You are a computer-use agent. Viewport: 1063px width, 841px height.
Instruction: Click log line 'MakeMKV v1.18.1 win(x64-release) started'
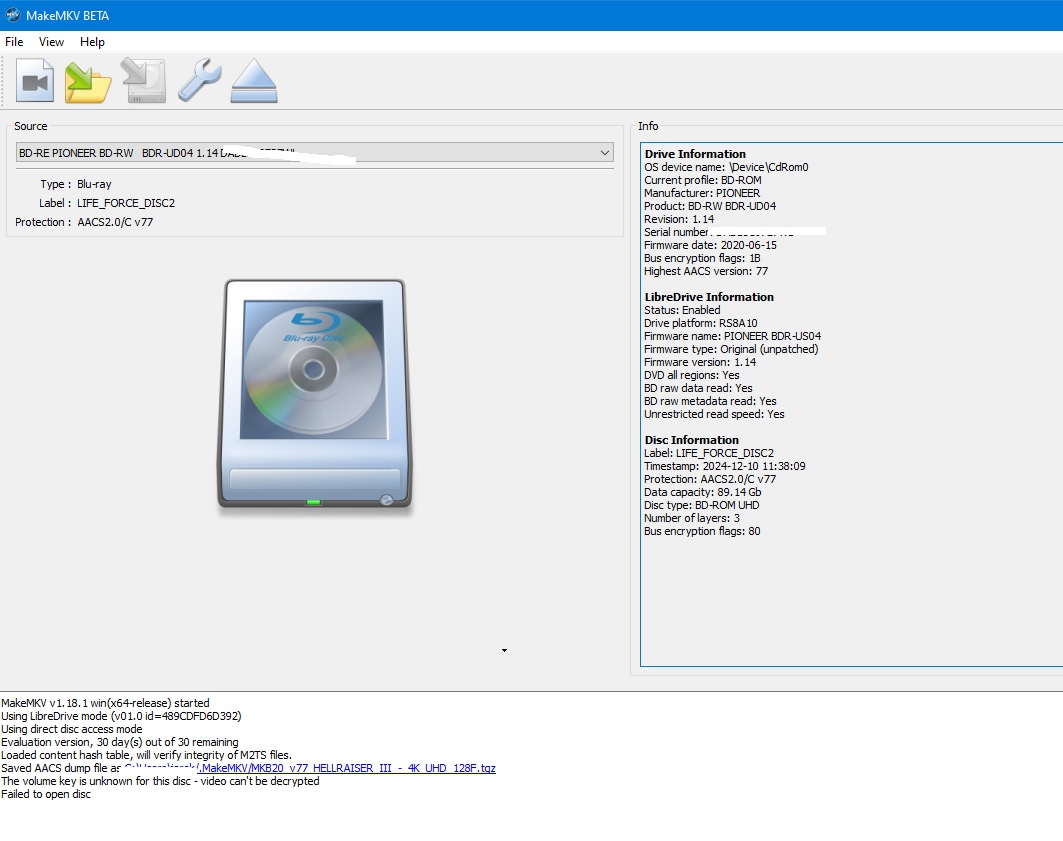coord(105,703)
